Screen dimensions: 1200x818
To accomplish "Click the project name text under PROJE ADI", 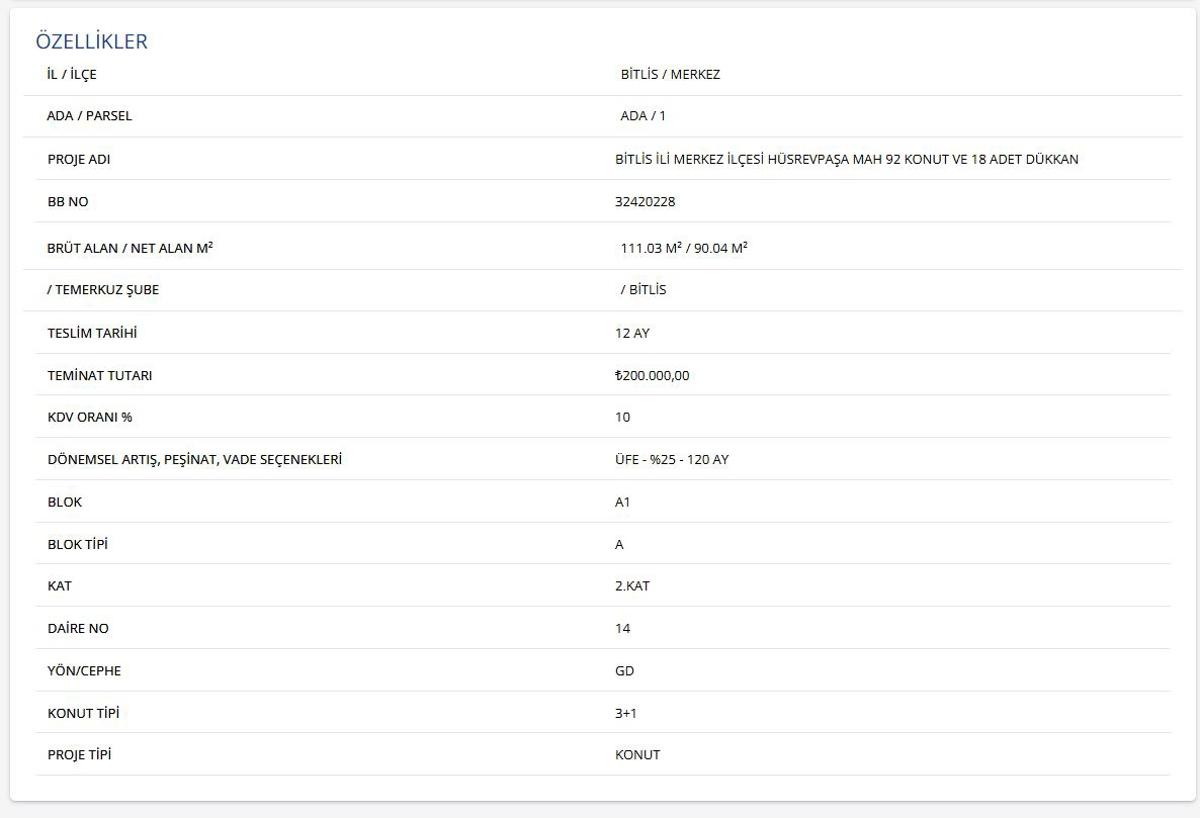I will [x=846, y=159].
